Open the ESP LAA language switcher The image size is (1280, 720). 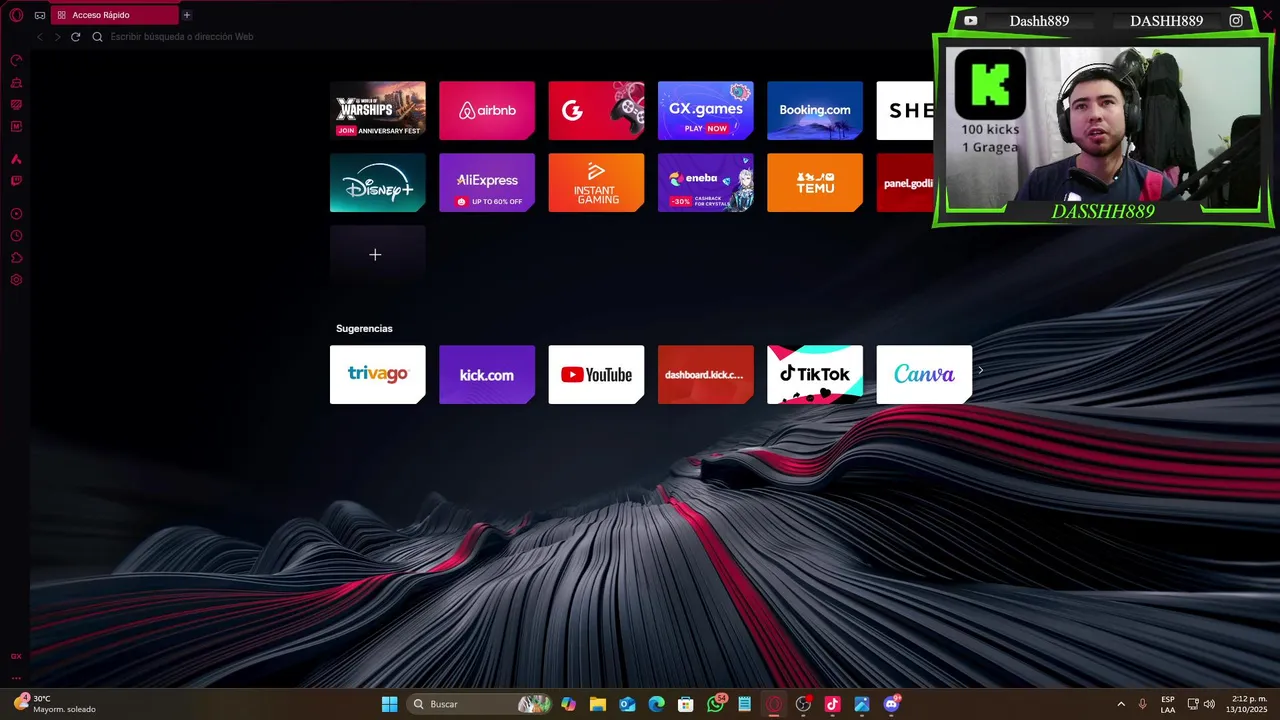[x=1168, y=704]
